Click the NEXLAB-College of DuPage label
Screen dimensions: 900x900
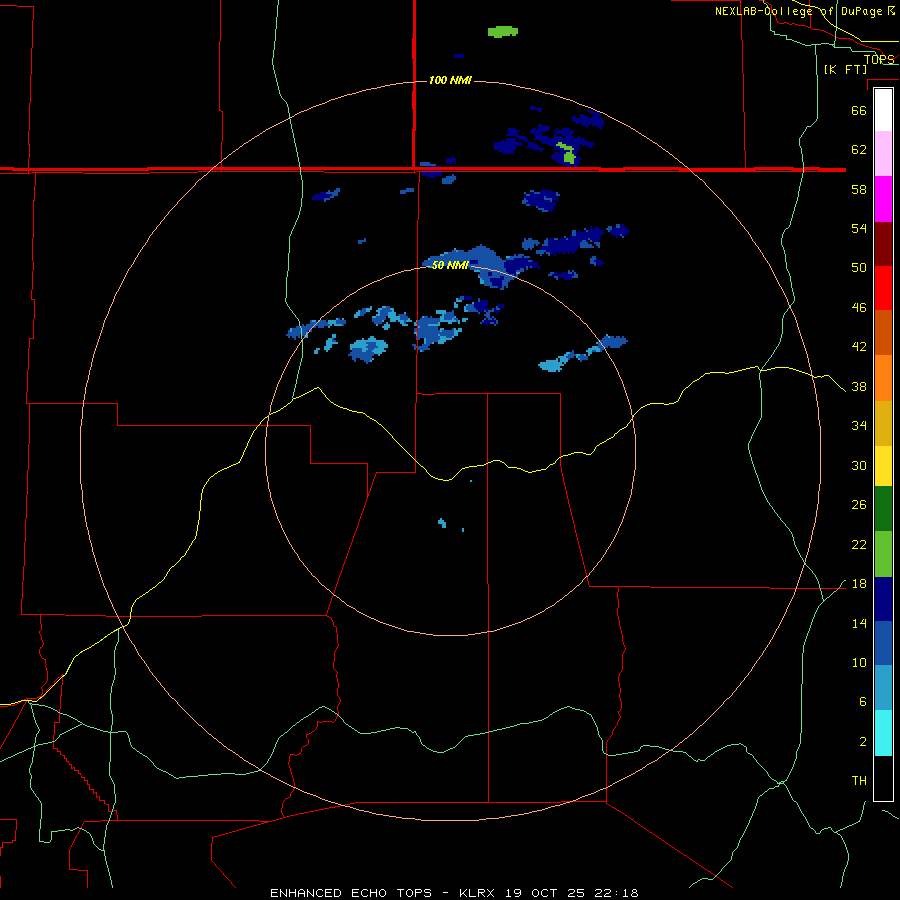(x=805, y=11)
